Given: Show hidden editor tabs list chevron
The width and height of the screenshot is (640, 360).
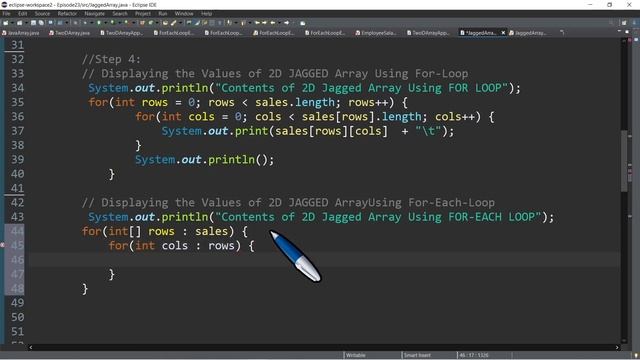Looking at the screenshot, I should point(562,32).
